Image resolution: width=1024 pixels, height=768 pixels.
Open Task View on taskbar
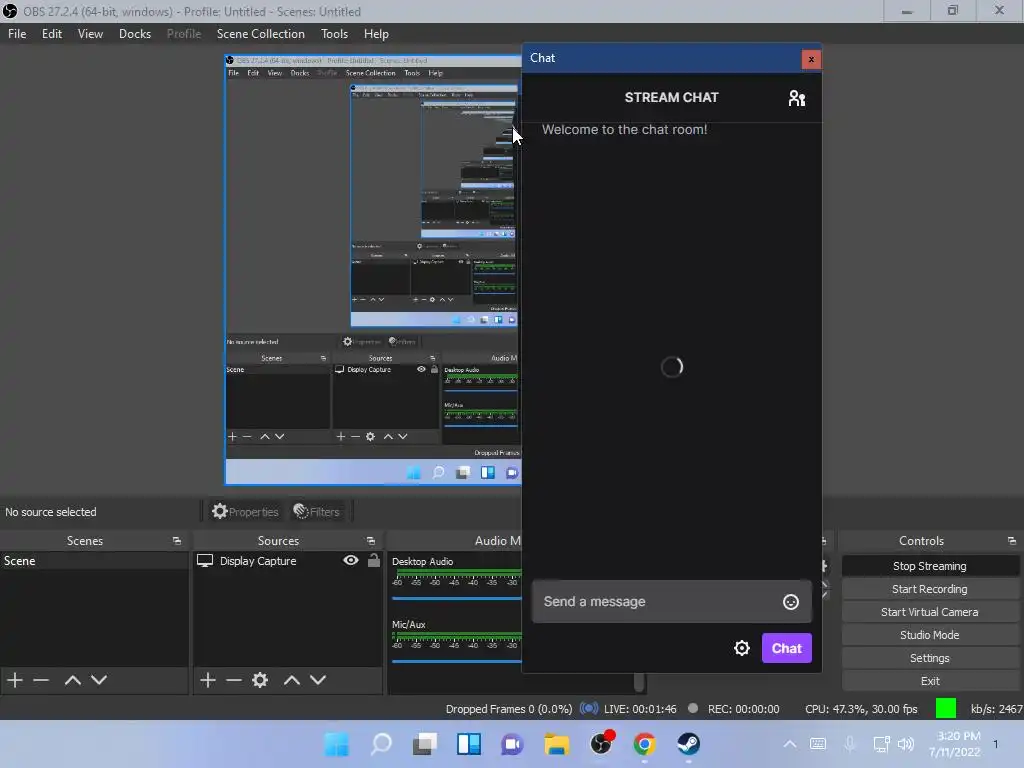(x=424, y=744)
